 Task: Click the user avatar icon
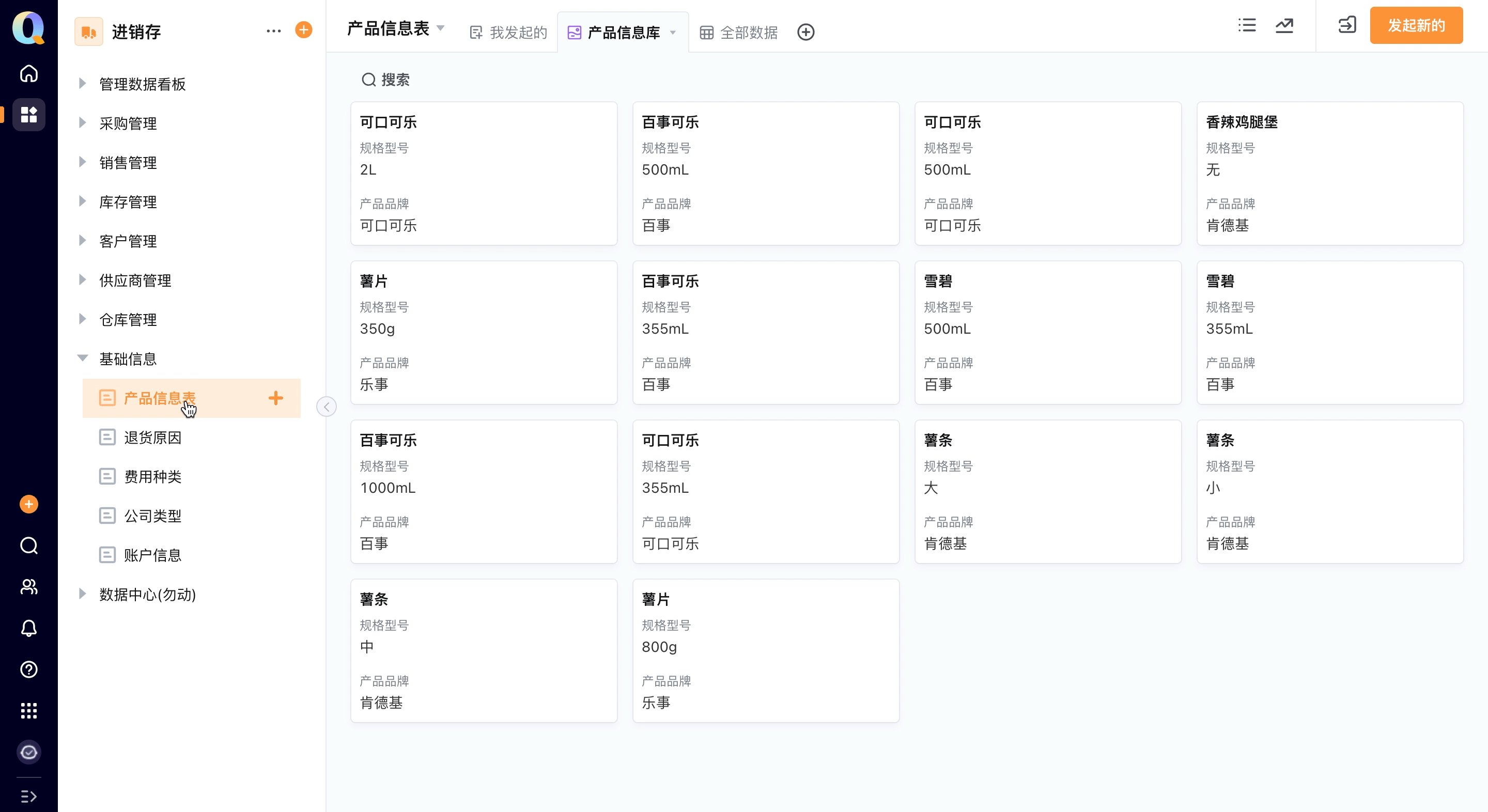click(x=29, y=752)
